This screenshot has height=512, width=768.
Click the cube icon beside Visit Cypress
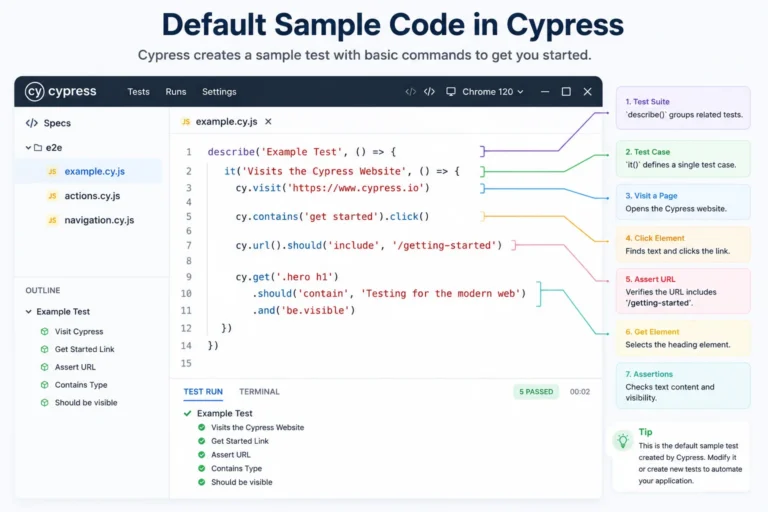pyautogui.click(x=45, y=332)
